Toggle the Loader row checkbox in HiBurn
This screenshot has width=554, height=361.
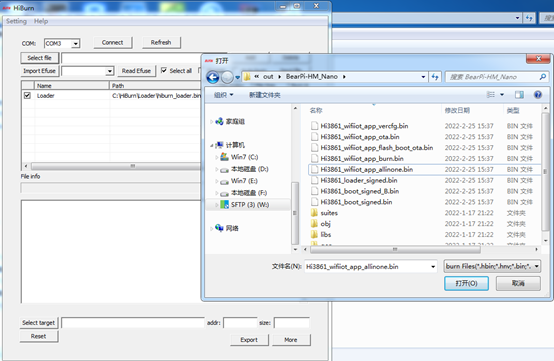click(27, 95)
